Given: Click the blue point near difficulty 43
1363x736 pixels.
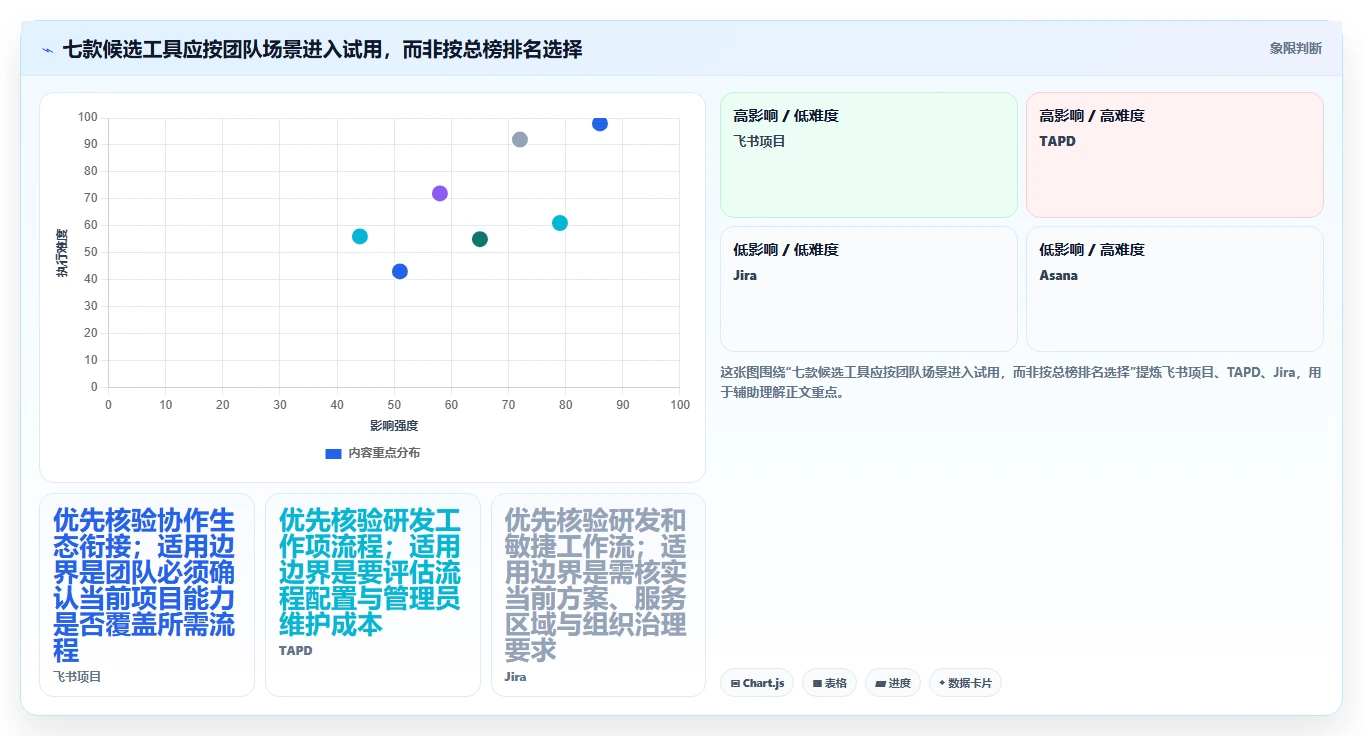Looking at the screenshot, I should [400, 271].
